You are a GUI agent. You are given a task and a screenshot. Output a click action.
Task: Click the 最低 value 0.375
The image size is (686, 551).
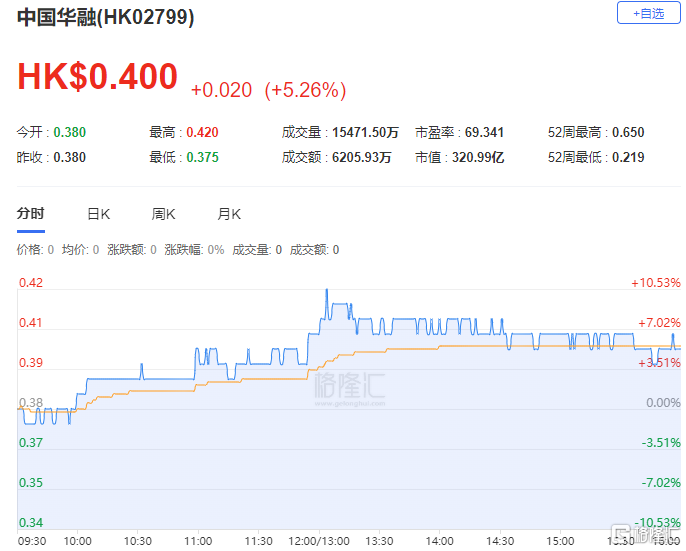pyautogui.click(x=203, y=157)
